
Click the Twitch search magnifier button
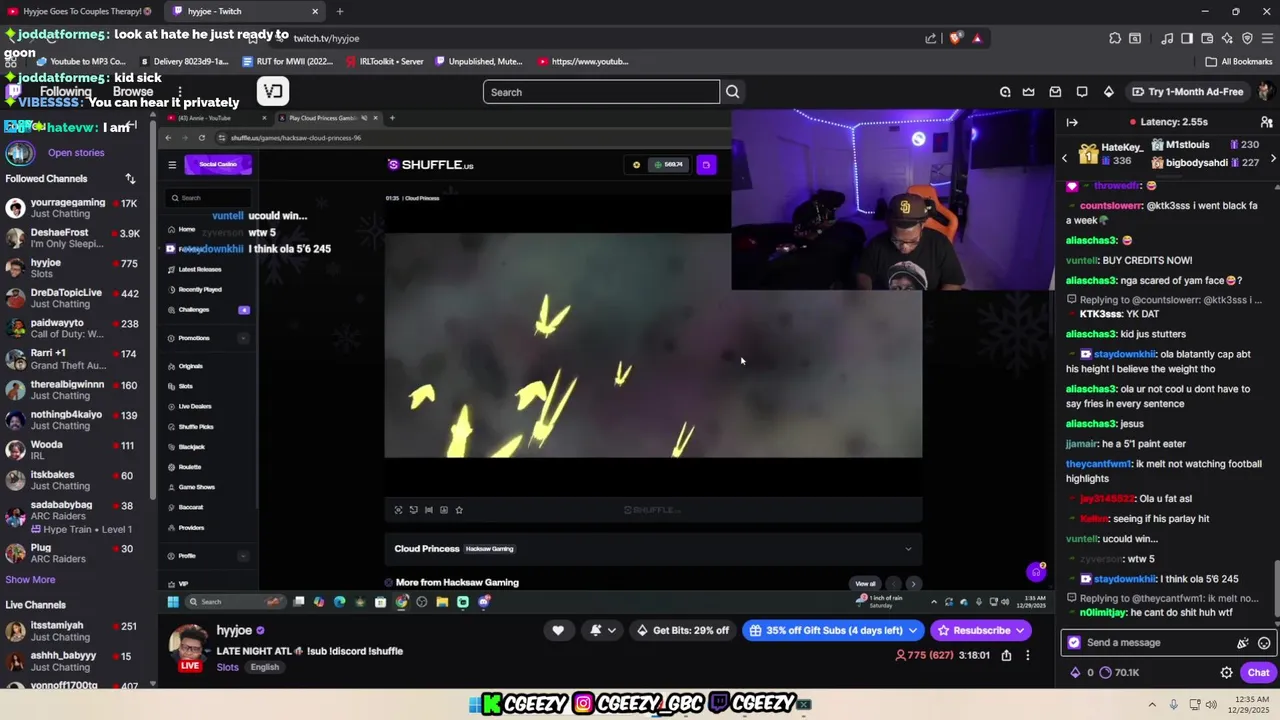click(732, 92)
